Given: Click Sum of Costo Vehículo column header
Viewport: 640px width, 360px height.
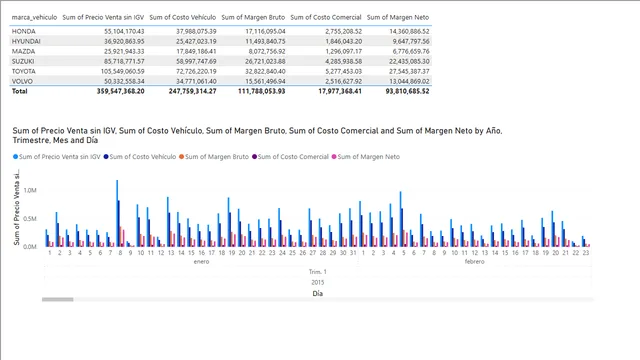Looking at the screenshot, I should coord(182,18).
